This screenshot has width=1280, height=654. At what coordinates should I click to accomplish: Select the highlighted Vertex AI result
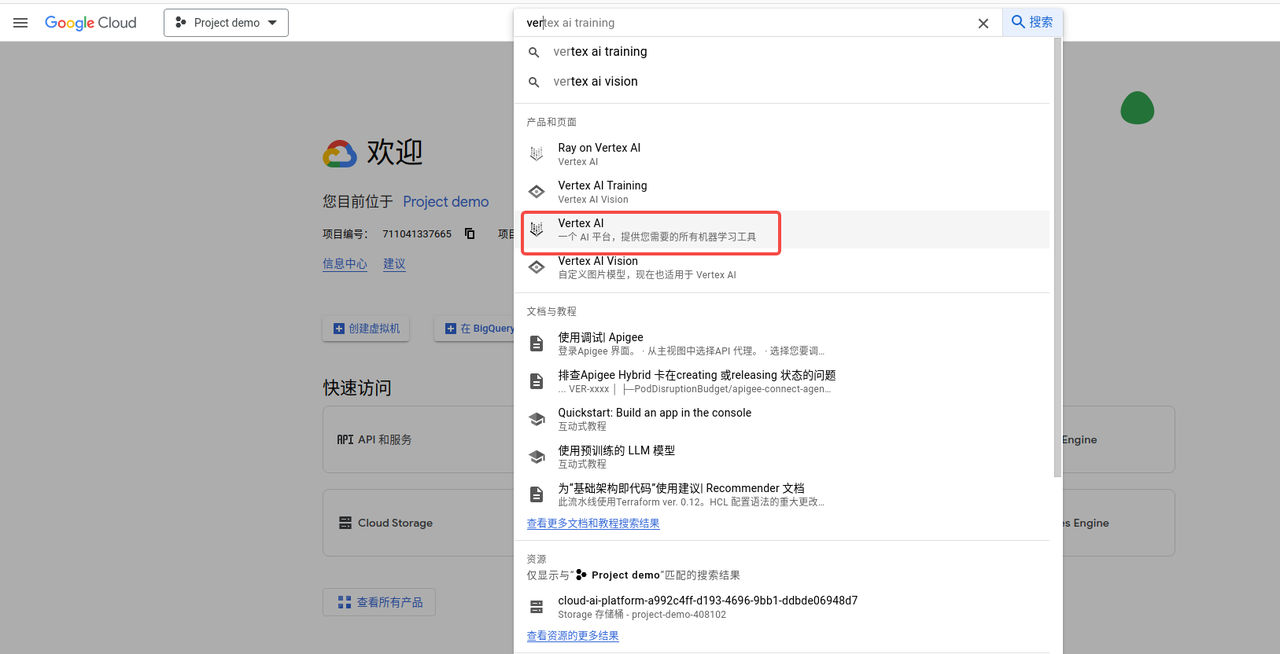click(650, 230)
